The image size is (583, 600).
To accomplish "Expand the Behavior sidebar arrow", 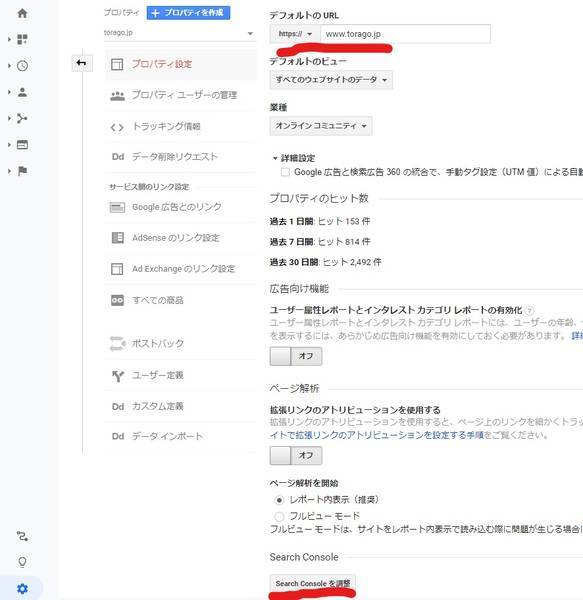I will [x=9, y=145].
